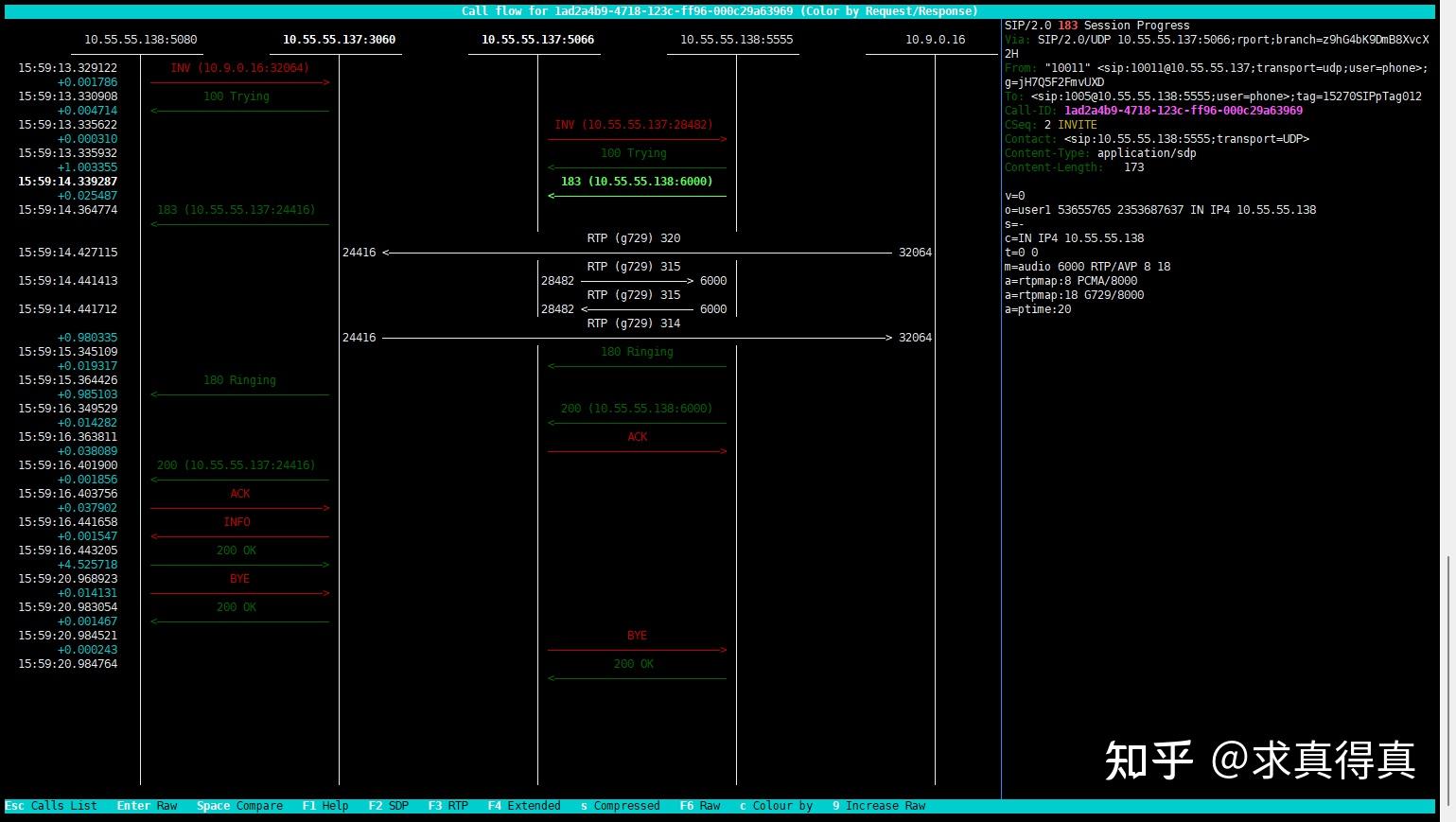Screen dimensions: 1456x822
Task: Select the 183 (10.55.55.137:24416) message
Action: [237, 210]
